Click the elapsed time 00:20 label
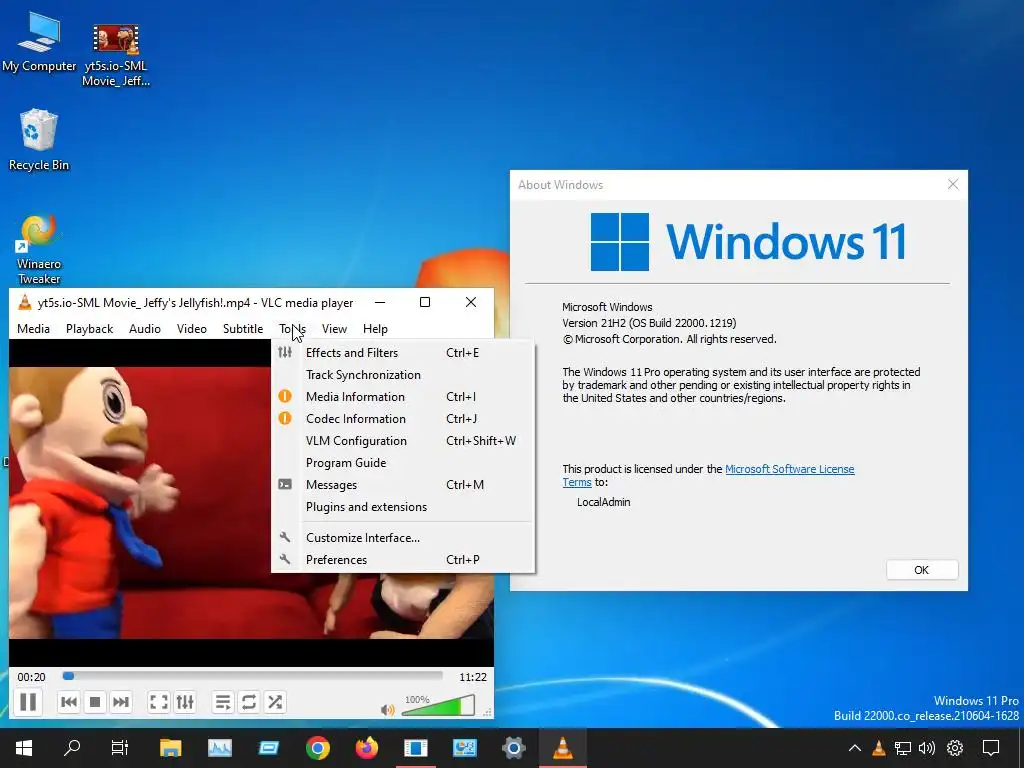 (31, 677)
